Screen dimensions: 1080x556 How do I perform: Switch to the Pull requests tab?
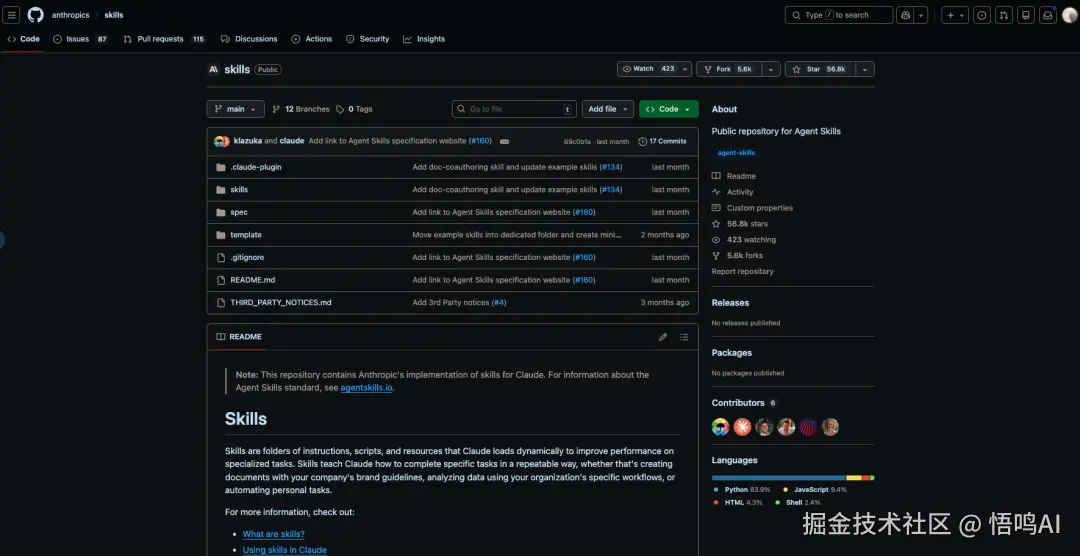[x=164, y=39]
